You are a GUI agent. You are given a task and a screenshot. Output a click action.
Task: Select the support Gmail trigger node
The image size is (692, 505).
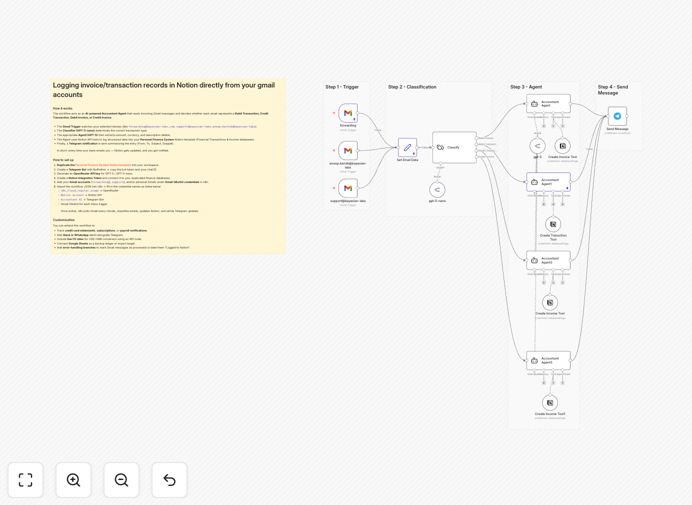348,188
